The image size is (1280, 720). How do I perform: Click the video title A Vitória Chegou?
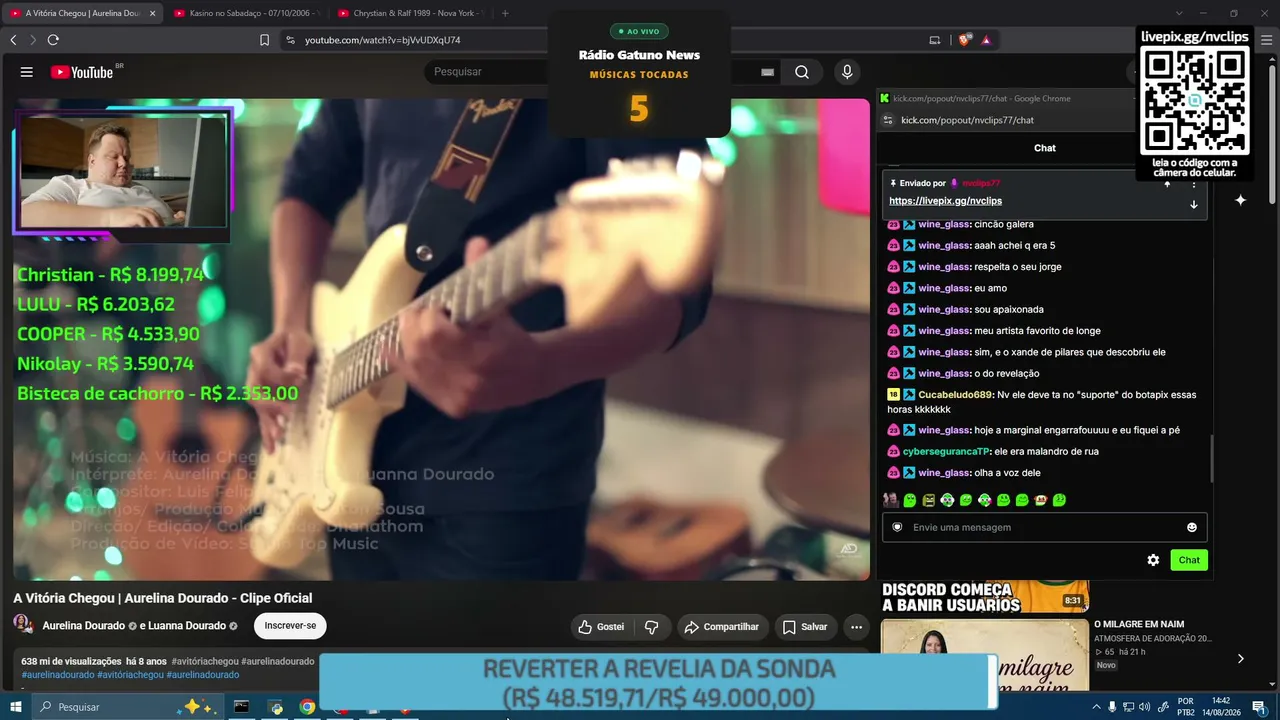pyautogui.click(x=163, y=598)
